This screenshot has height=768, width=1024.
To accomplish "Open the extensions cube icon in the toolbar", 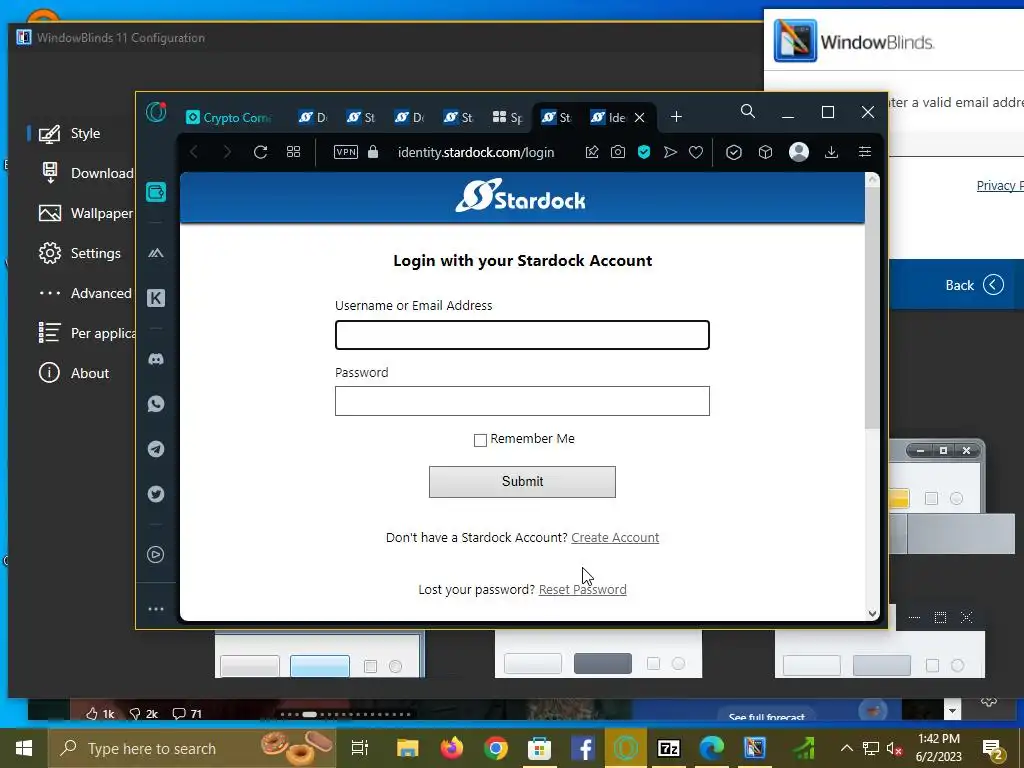I will [765, 152].
